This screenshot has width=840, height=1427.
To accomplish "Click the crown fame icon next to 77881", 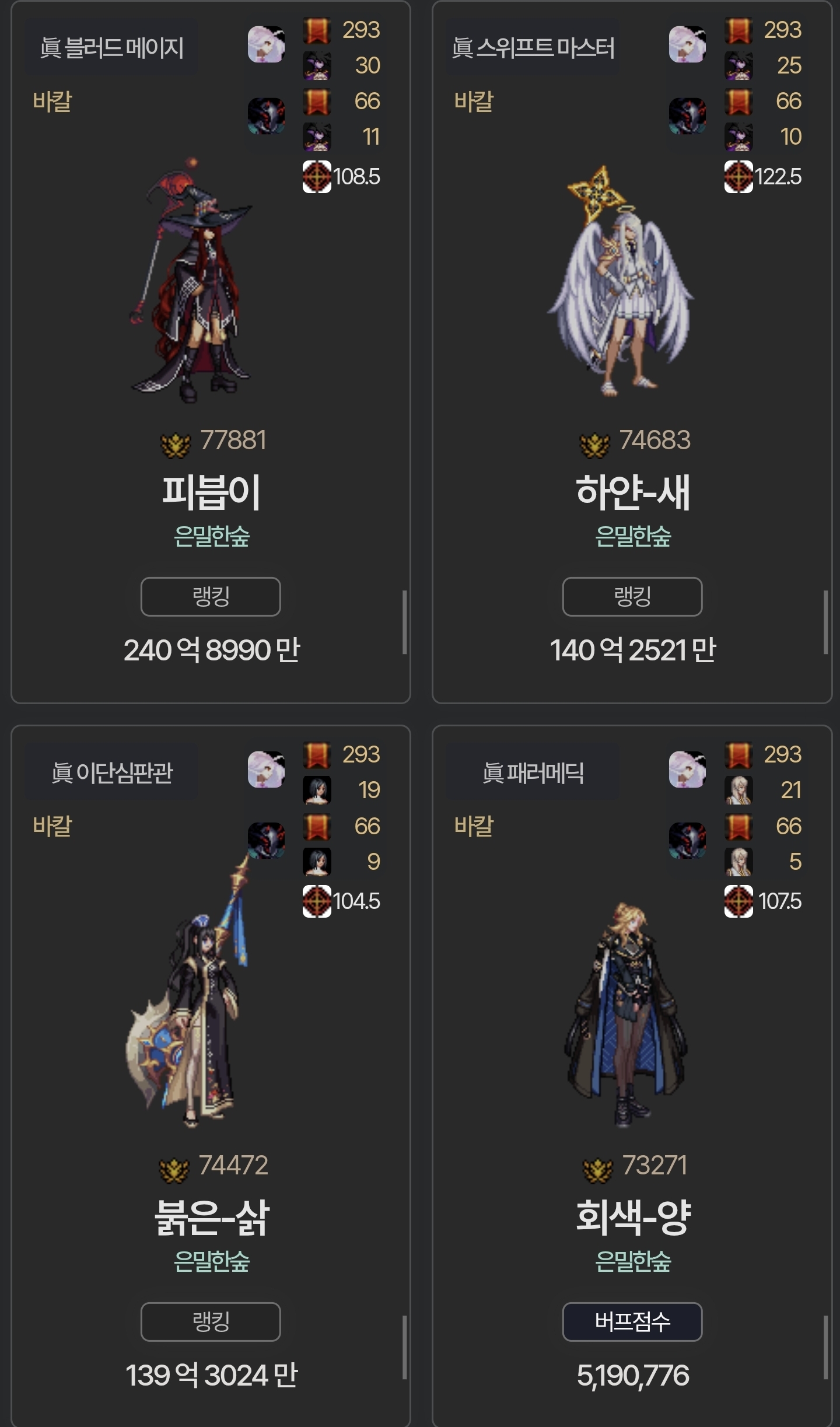I will pyautogui.click(x=176, y=445).
